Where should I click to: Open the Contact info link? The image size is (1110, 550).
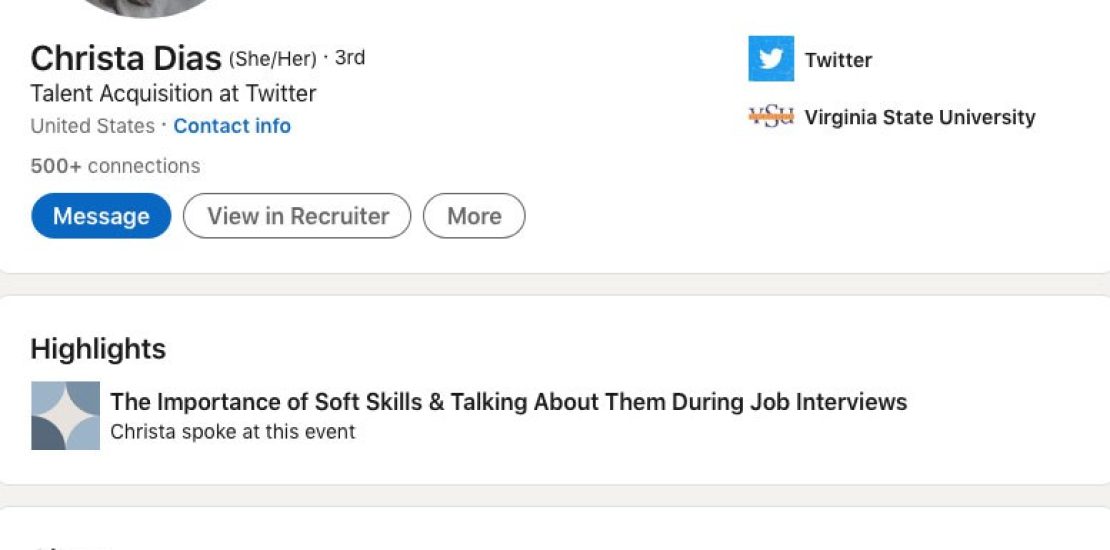pos(232,126)
